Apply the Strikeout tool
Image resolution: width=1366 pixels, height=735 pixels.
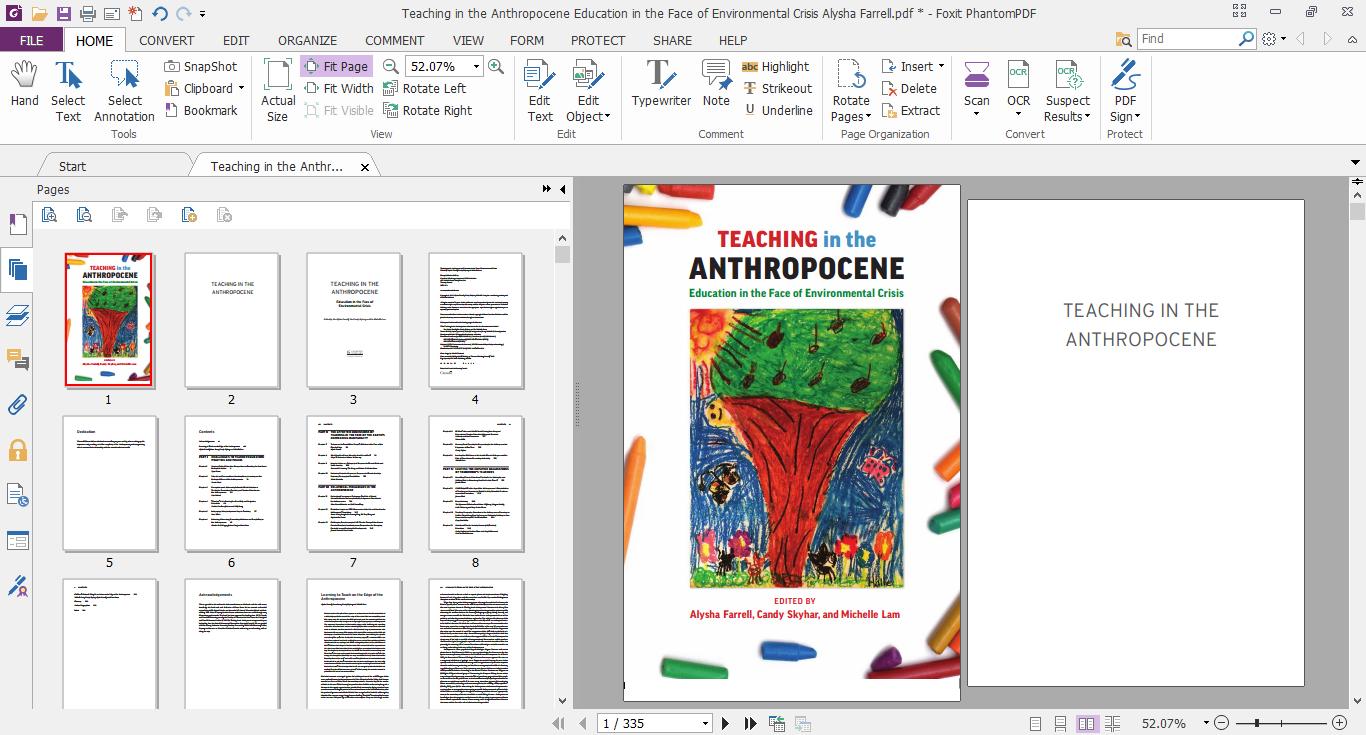click(x=777, y=88)
